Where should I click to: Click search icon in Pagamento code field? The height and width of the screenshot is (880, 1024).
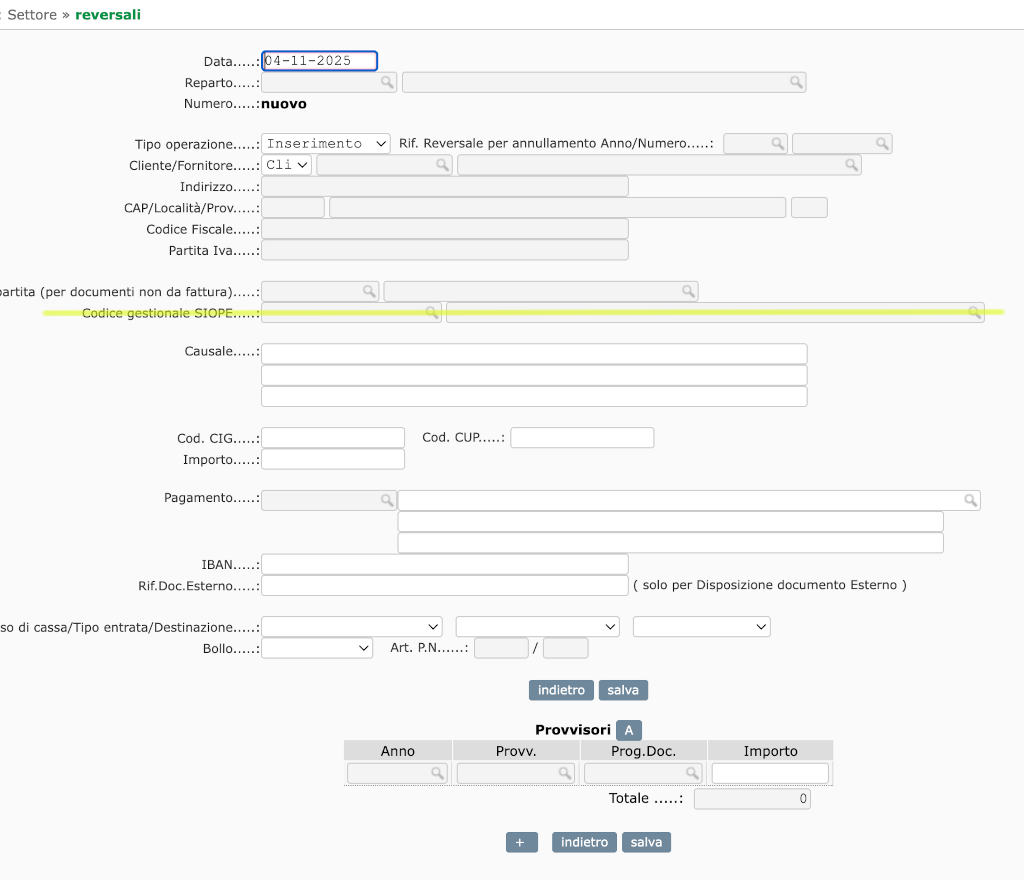click(x=386, y=500)
